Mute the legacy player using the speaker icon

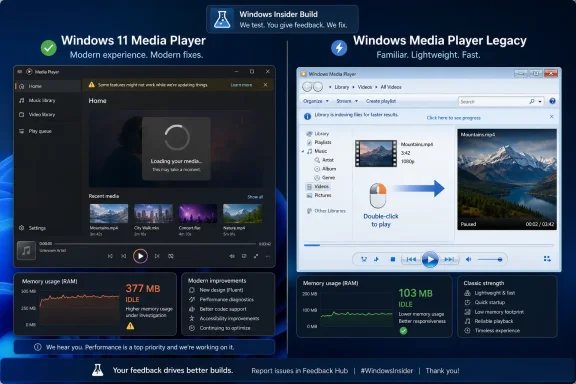pyautogui.click(x=469, y=259)
